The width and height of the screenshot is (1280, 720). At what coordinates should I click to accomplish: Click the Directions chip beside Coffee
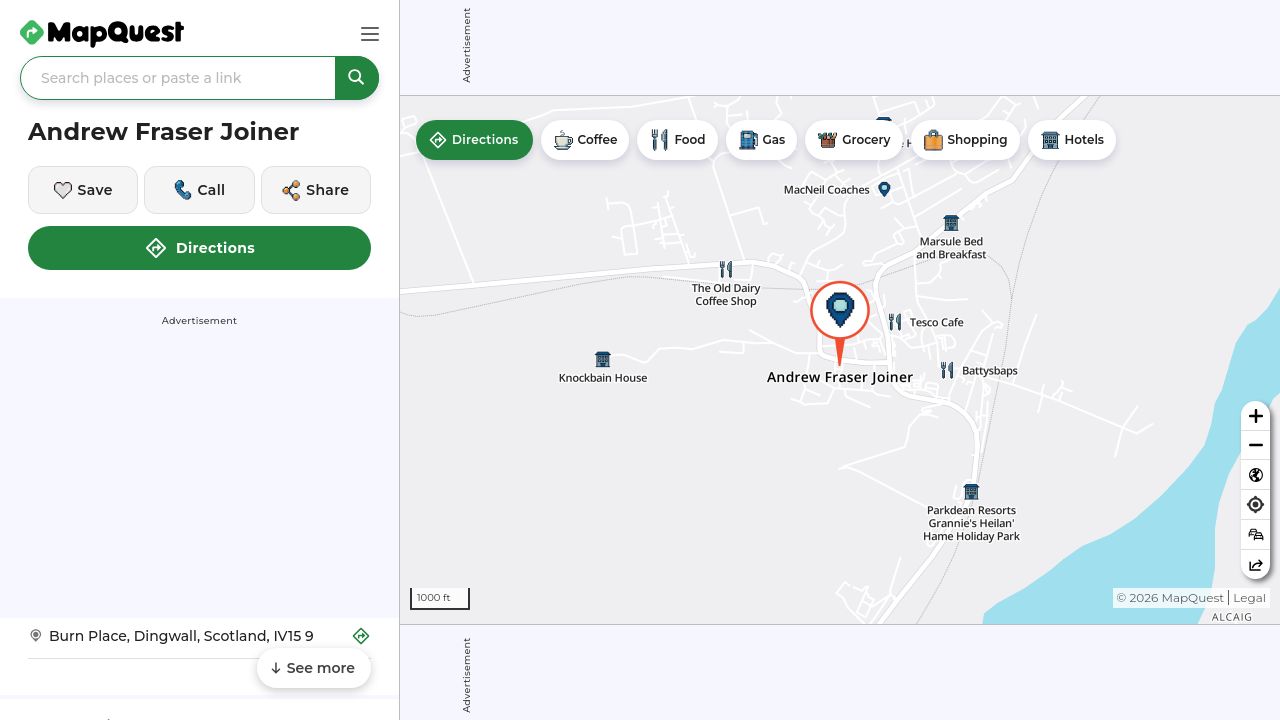pos(474,140)
